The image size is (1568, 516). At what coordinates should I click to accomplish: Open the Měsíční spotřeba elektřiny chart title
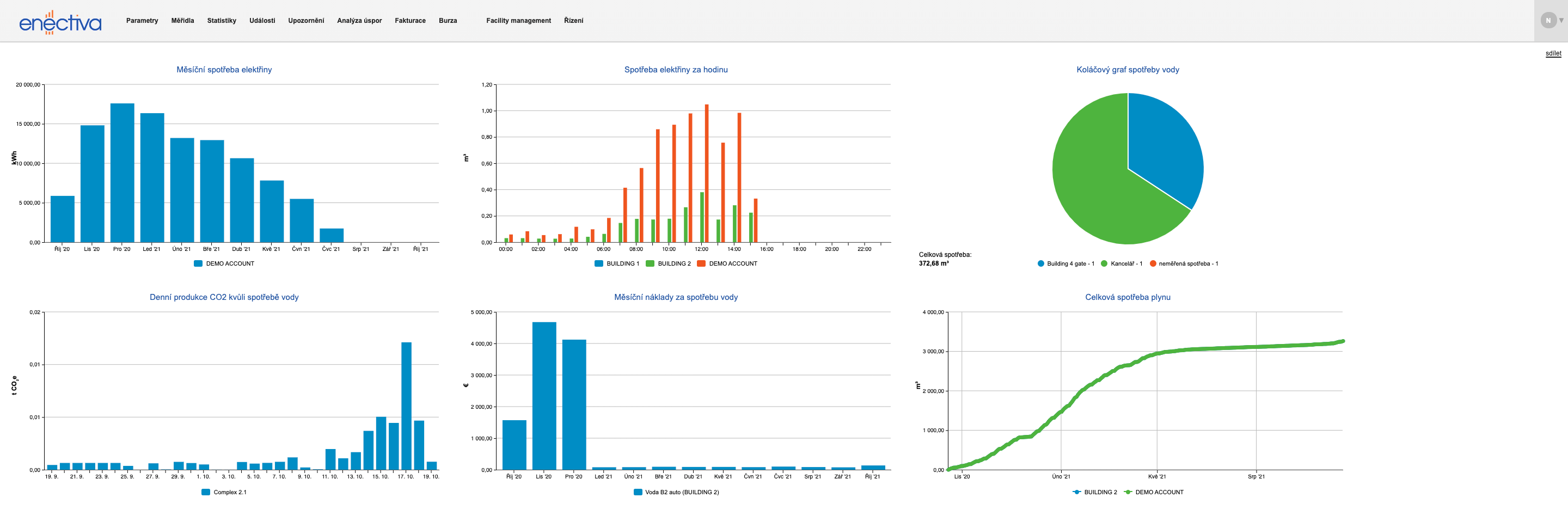pos(224,70)
